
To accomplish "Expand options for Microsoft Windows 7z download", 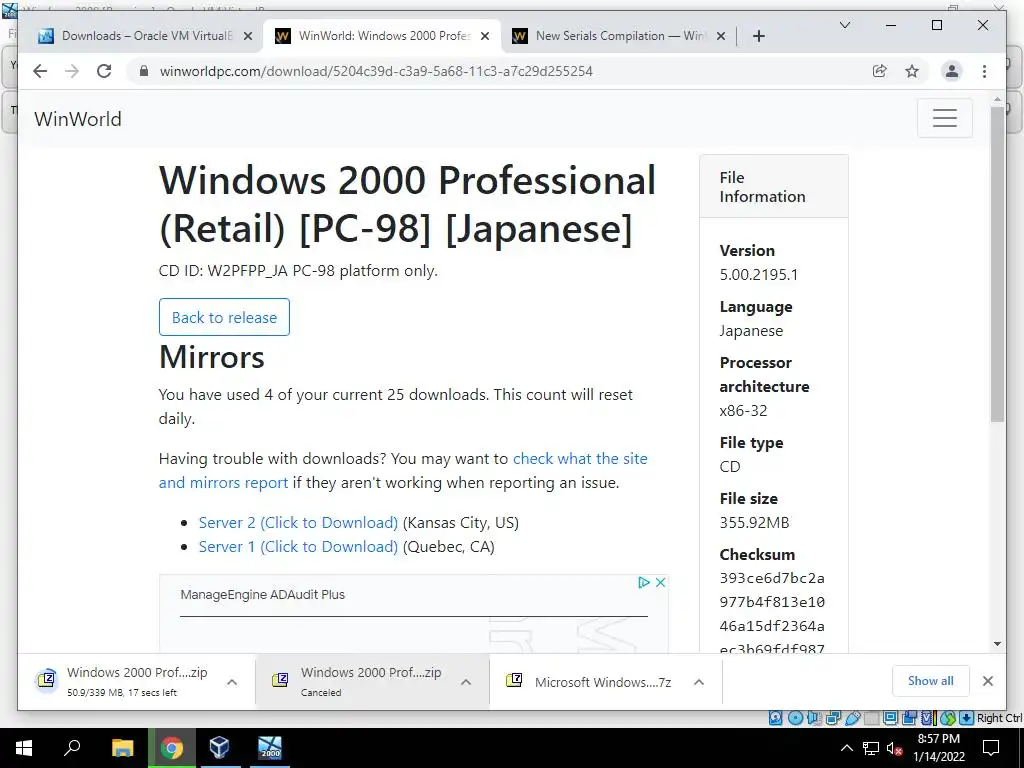I will (x=699, y=682).
